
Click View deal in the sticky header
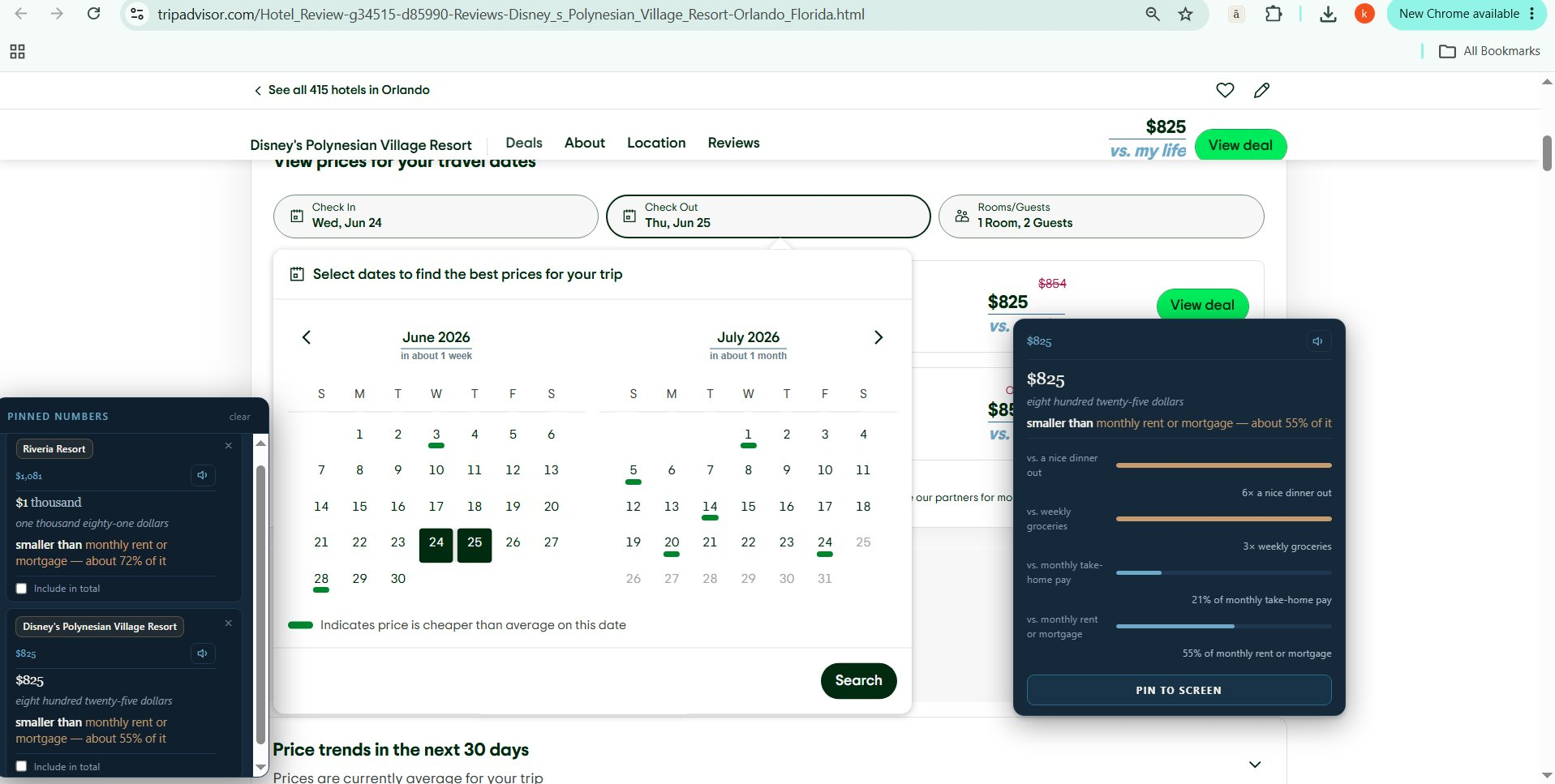1240,145
